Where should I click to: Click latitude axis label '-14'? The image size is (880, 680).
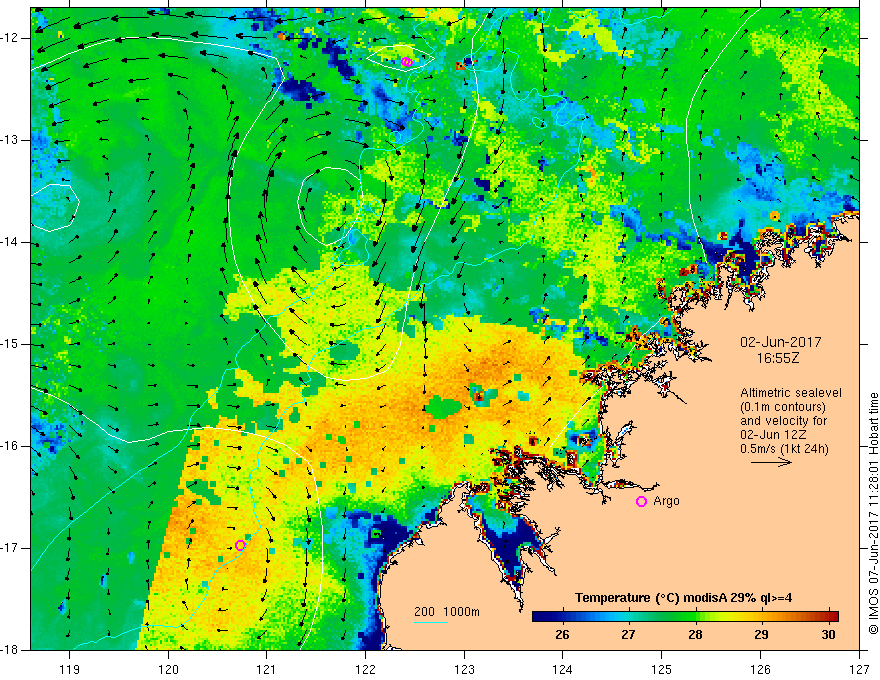(10, 242)
